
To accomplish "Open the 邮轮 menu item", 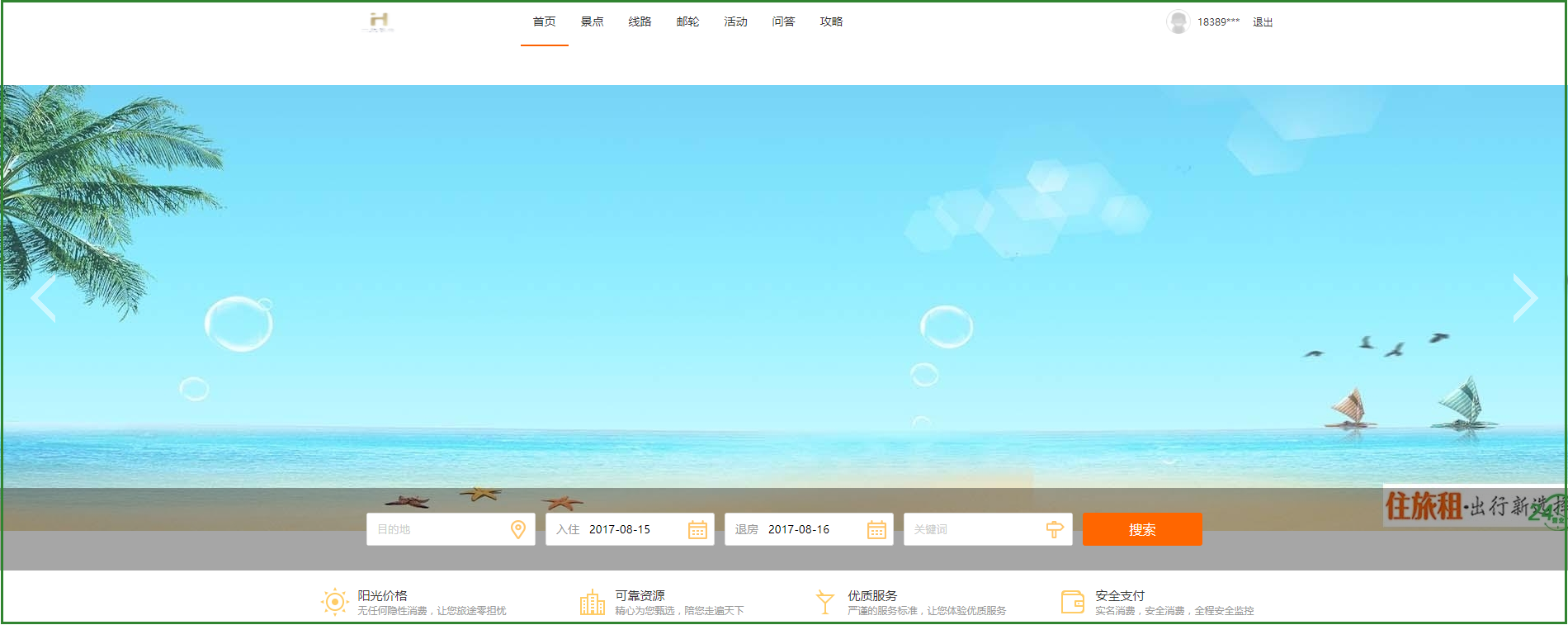I will pyautogui.click(x=687, y=21).
